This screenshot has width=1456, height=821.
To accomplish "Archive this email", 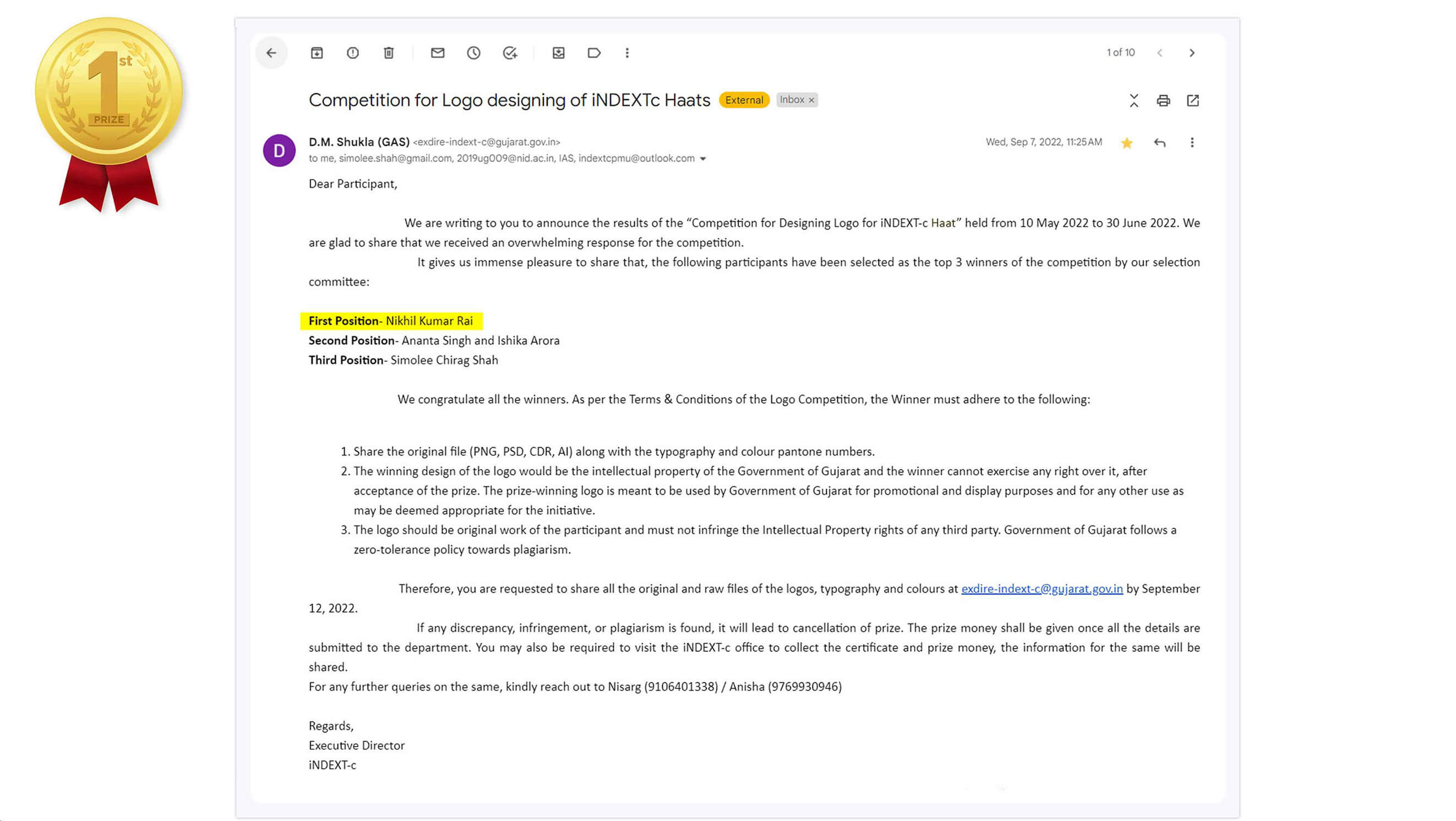I will (317, 52).
